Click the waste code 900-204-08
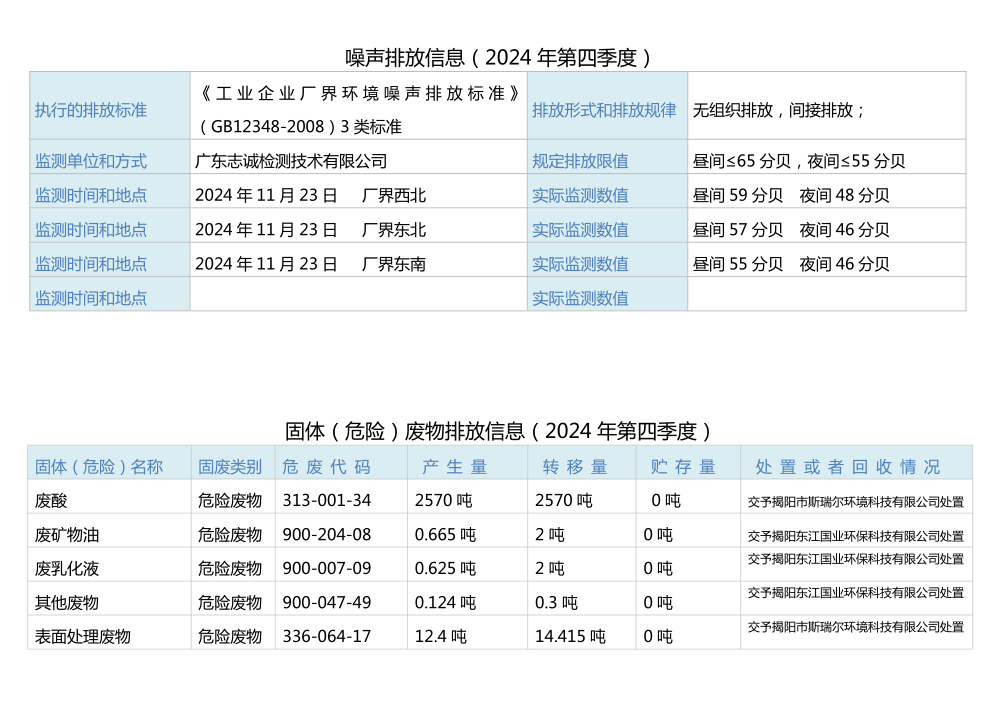1000x701 pixels. pyautogui.click(x=327, y=535)
